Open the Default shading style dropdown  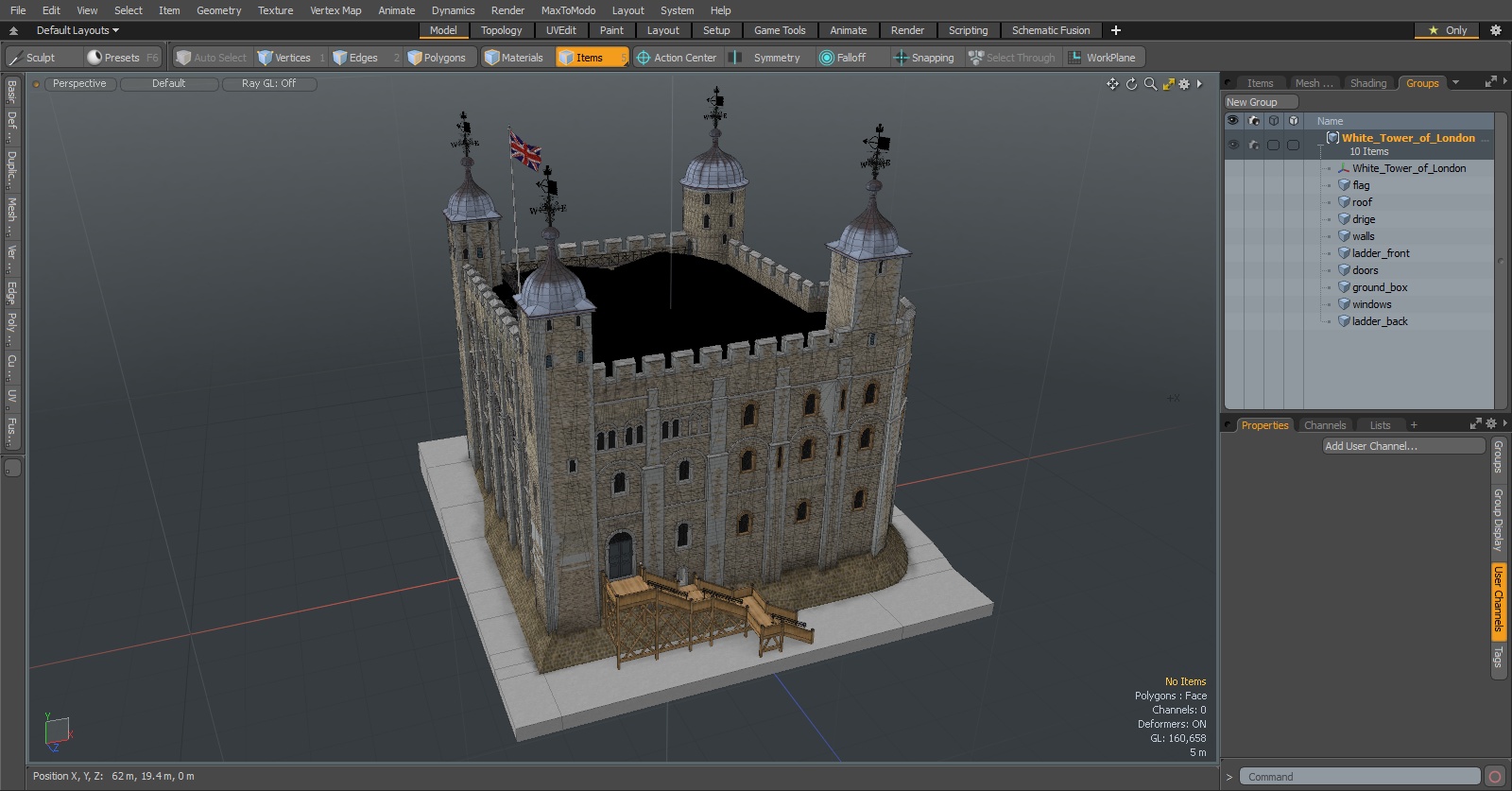pos(169,83)
